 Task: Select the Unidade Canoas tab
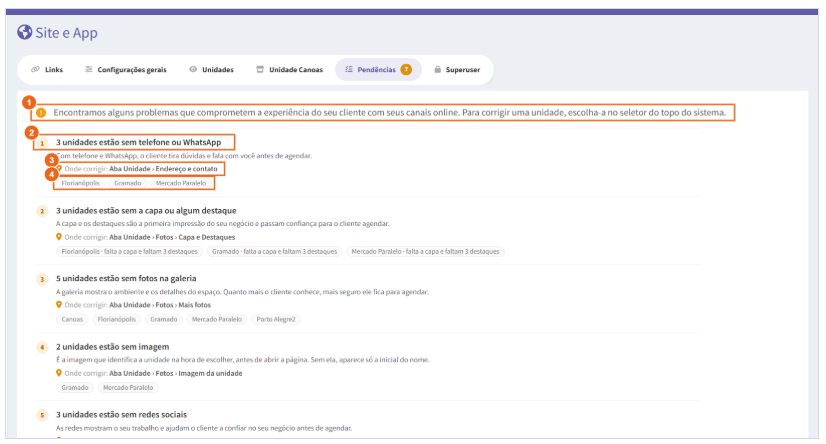pyautogui.click(x=289, y=70)
